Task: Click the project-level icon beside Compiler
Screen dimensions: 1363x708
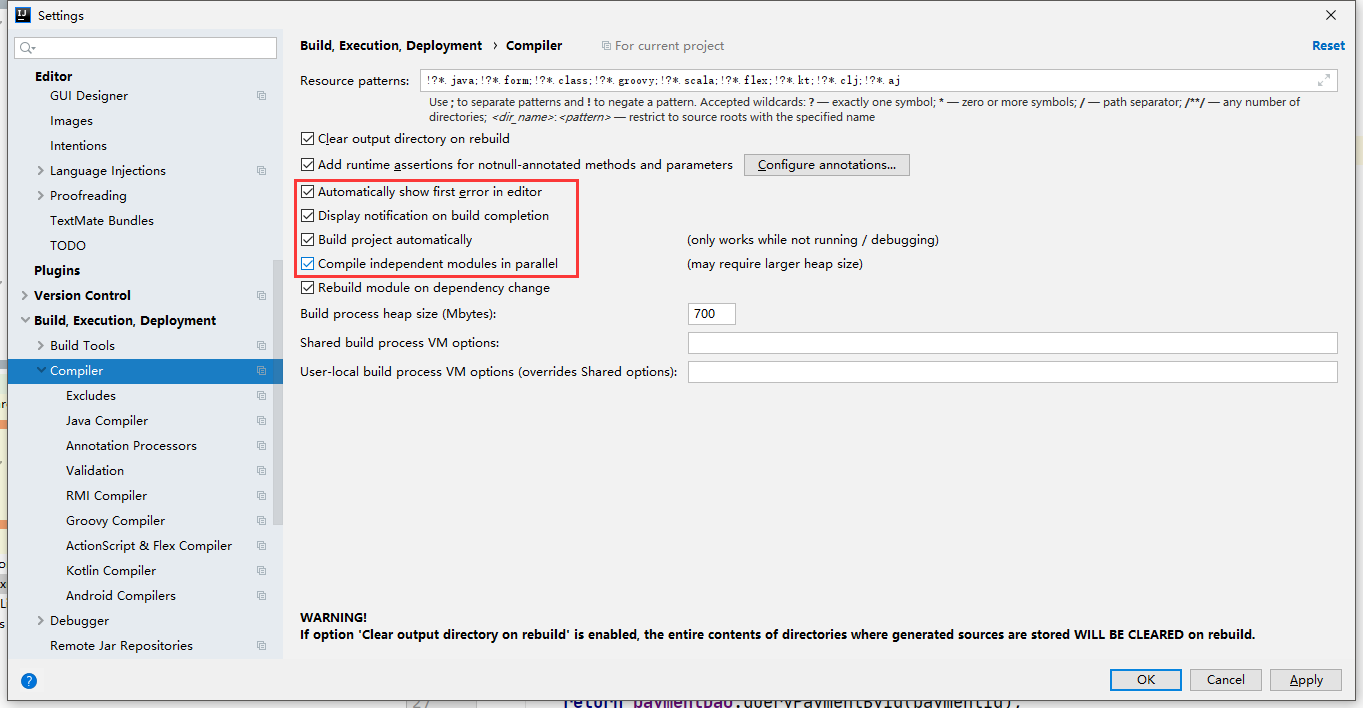Action: click(x=262, y=371)
